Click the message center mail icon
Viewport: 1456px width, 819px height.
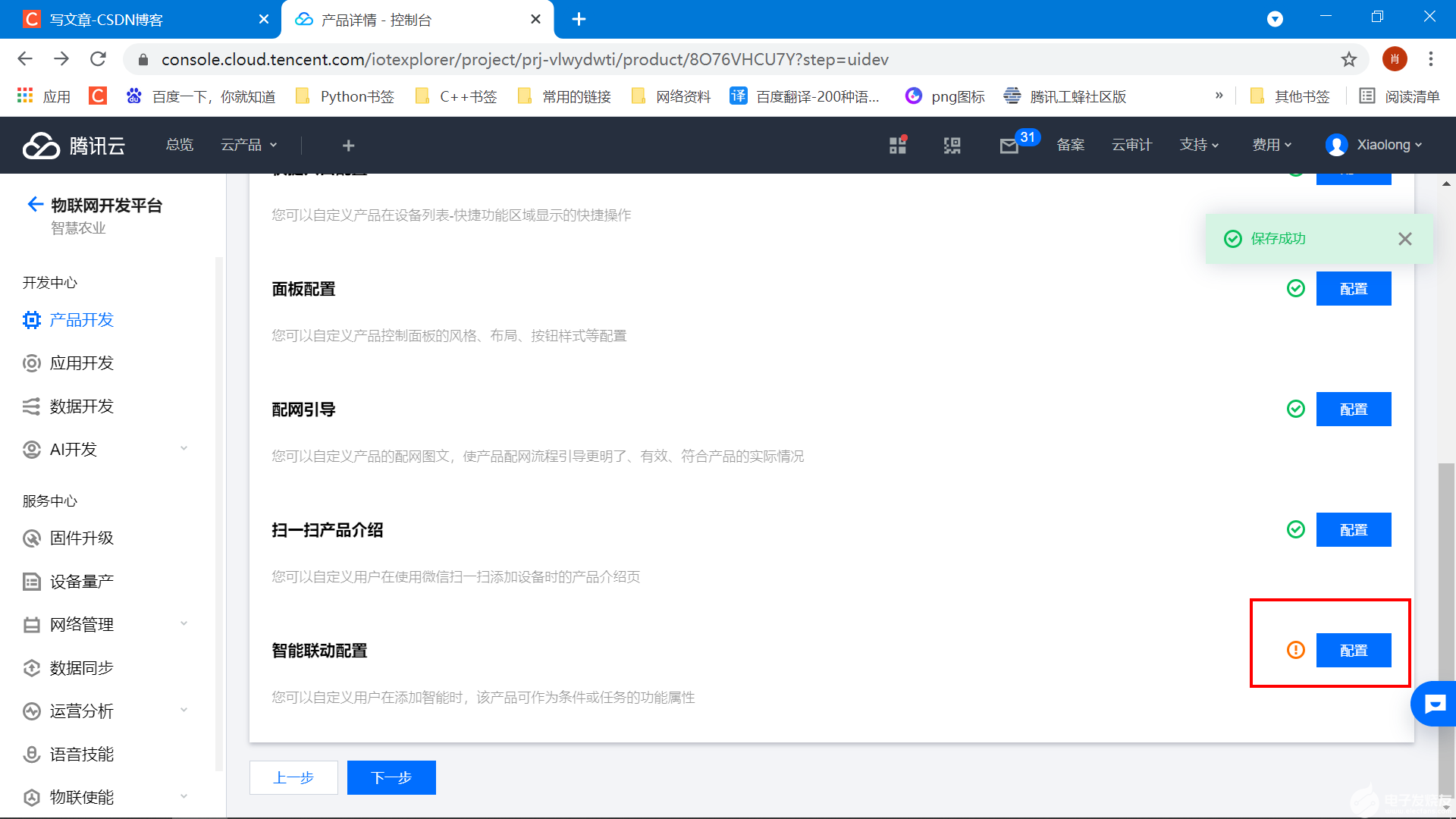pyautogui.click(x=1009, y=146)
